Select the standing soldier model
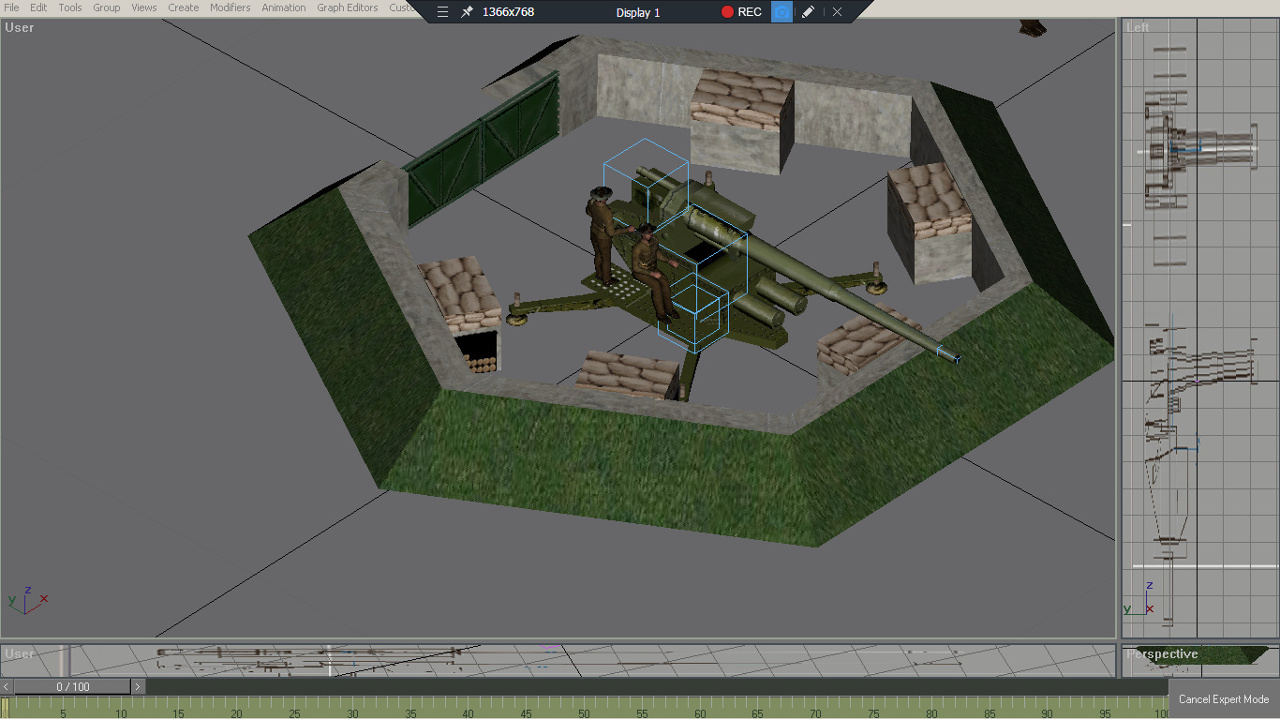The width and height of the screenshot is (1280, 720). click(x=602, y=234)
